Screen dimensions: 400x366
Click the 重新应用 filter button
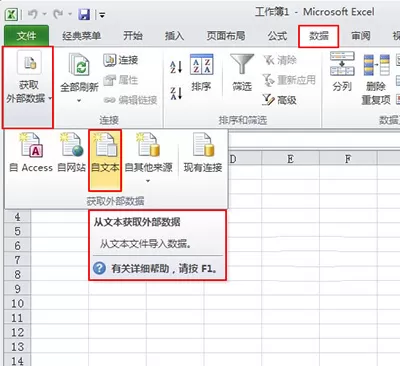click(x=289, y=80)
